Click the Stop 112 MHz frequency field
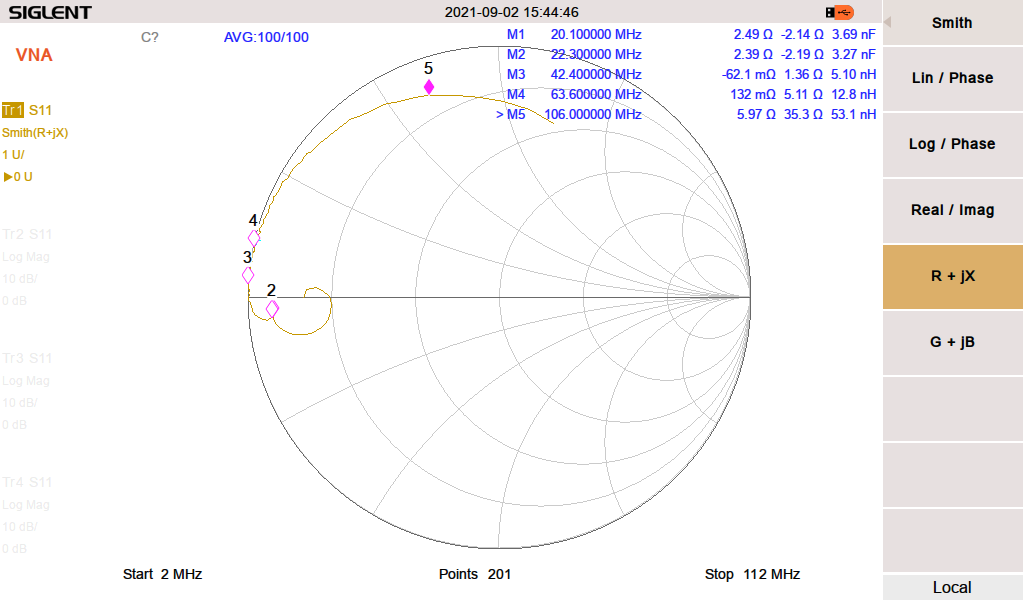Viewport: 1023px width, 600px height. click(x=752, y=574)
